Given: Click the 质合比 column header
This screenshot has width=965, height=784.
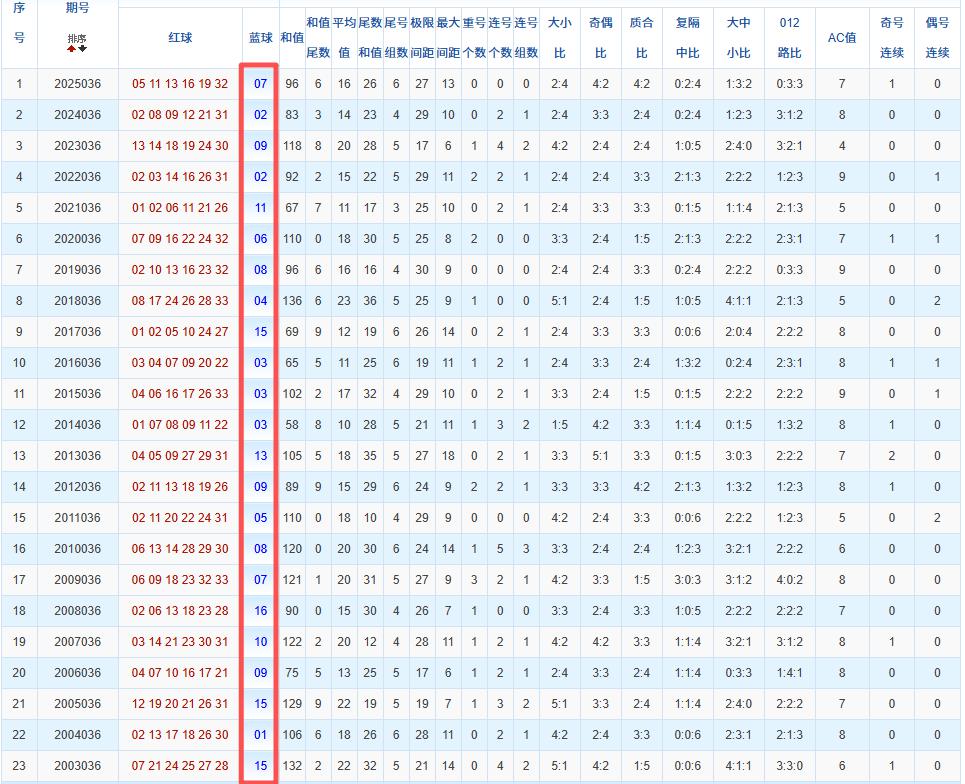Looking at the screenshot, I should click(x=641, y=37).
